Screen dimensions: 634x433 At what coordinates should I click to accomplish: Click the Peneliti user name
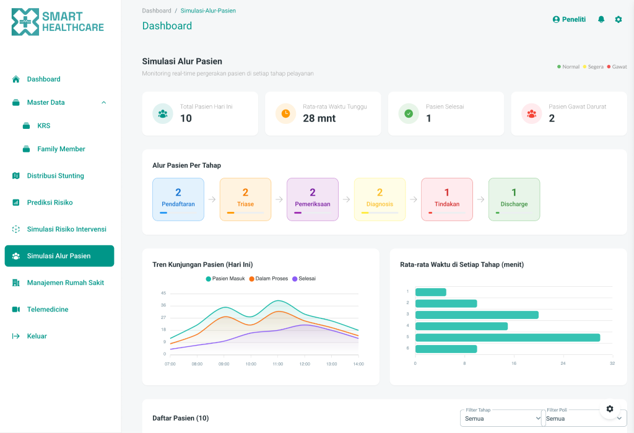574,19
